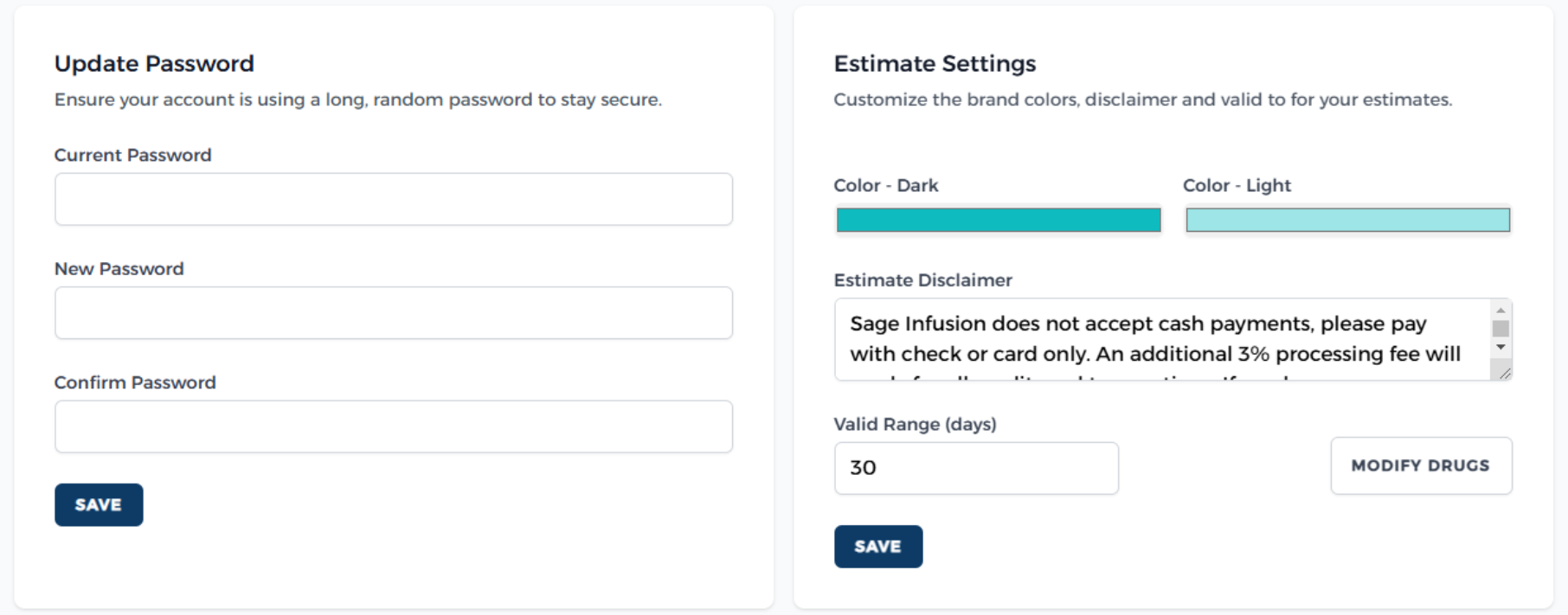
Task: Click the Estimate Disclaimer label
Action: (x=922, y=280)
